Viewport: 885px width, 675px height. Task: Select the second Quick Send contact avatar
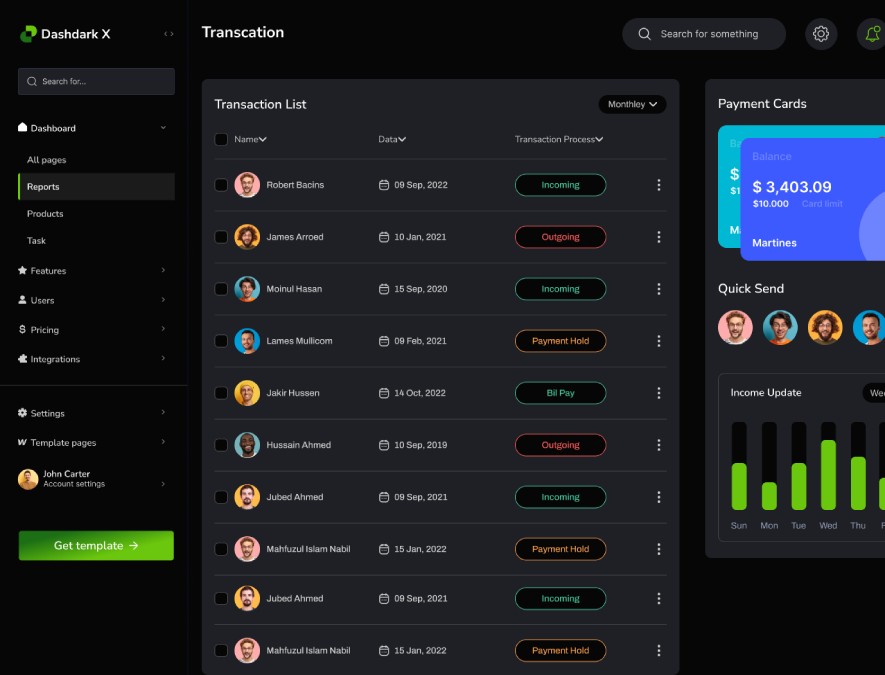(780, 327)
